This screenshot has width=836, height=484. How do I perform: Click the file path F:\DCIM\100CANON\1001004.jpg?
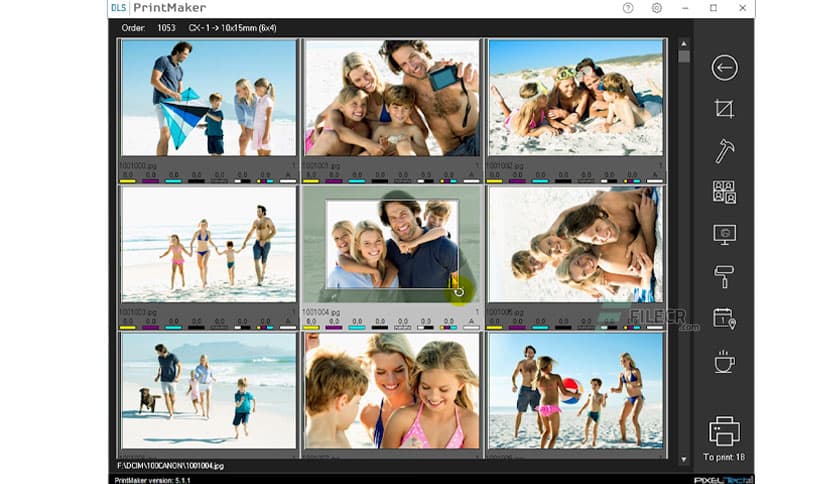pos(171,466)
